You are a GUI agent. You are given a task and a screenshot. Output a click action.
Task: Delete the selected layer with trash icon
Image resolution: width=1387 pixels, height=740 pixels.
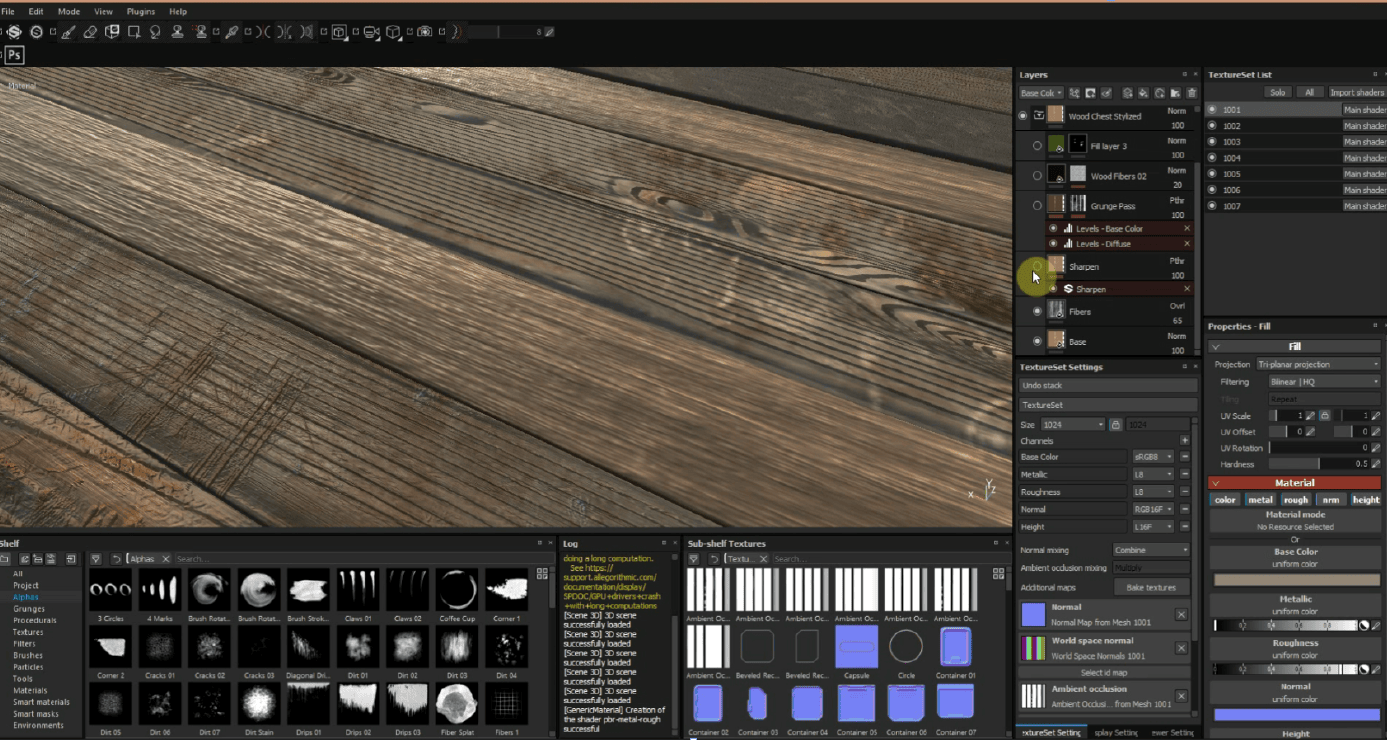pos(1191,93)
